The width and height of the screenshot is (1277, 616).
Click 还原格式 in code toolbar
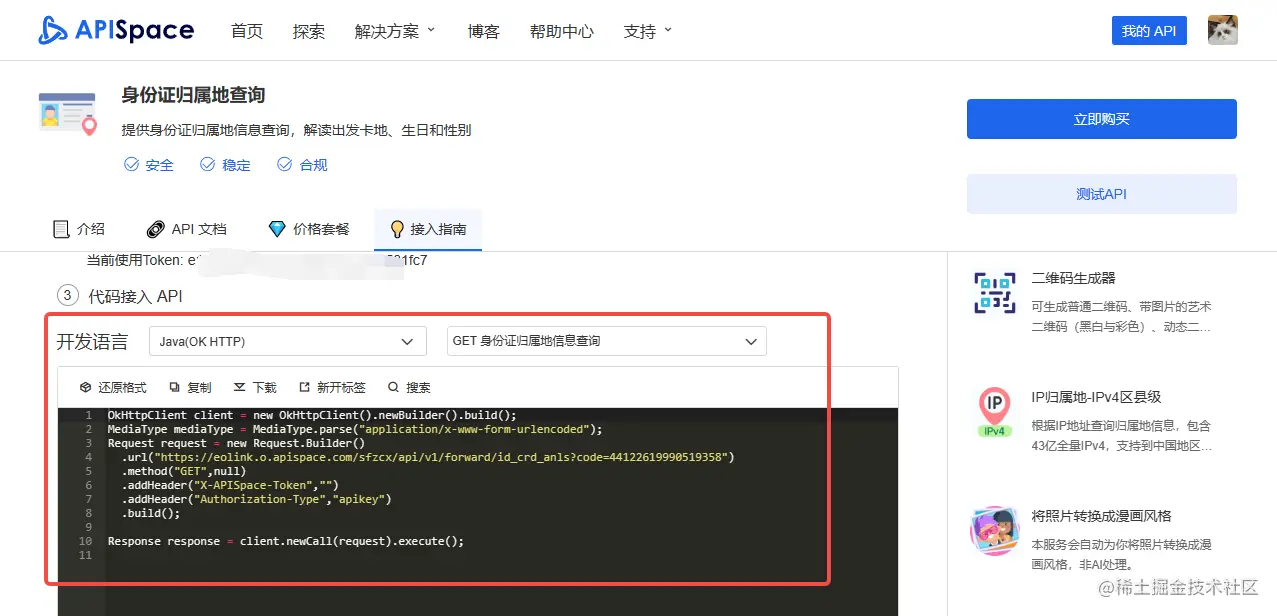[x=113, y=387]
